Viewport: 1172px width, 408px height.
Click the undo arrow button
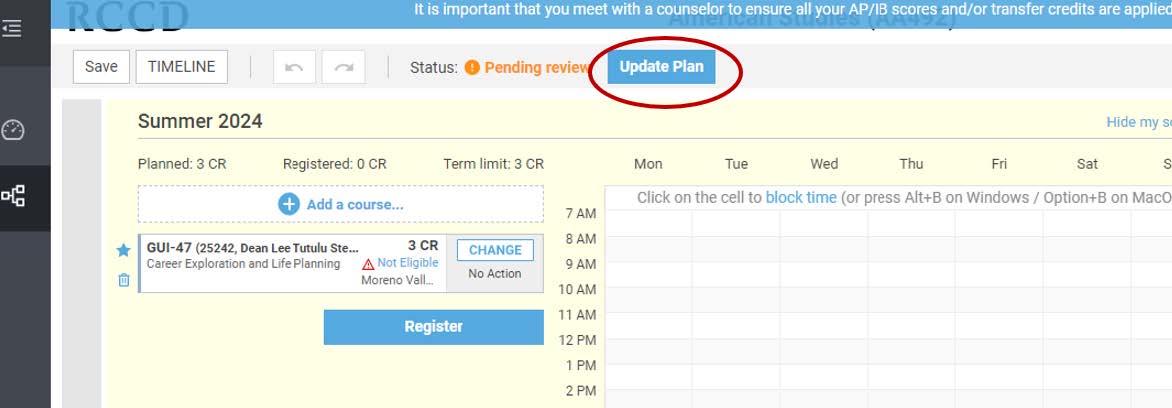tap(294, 67)
